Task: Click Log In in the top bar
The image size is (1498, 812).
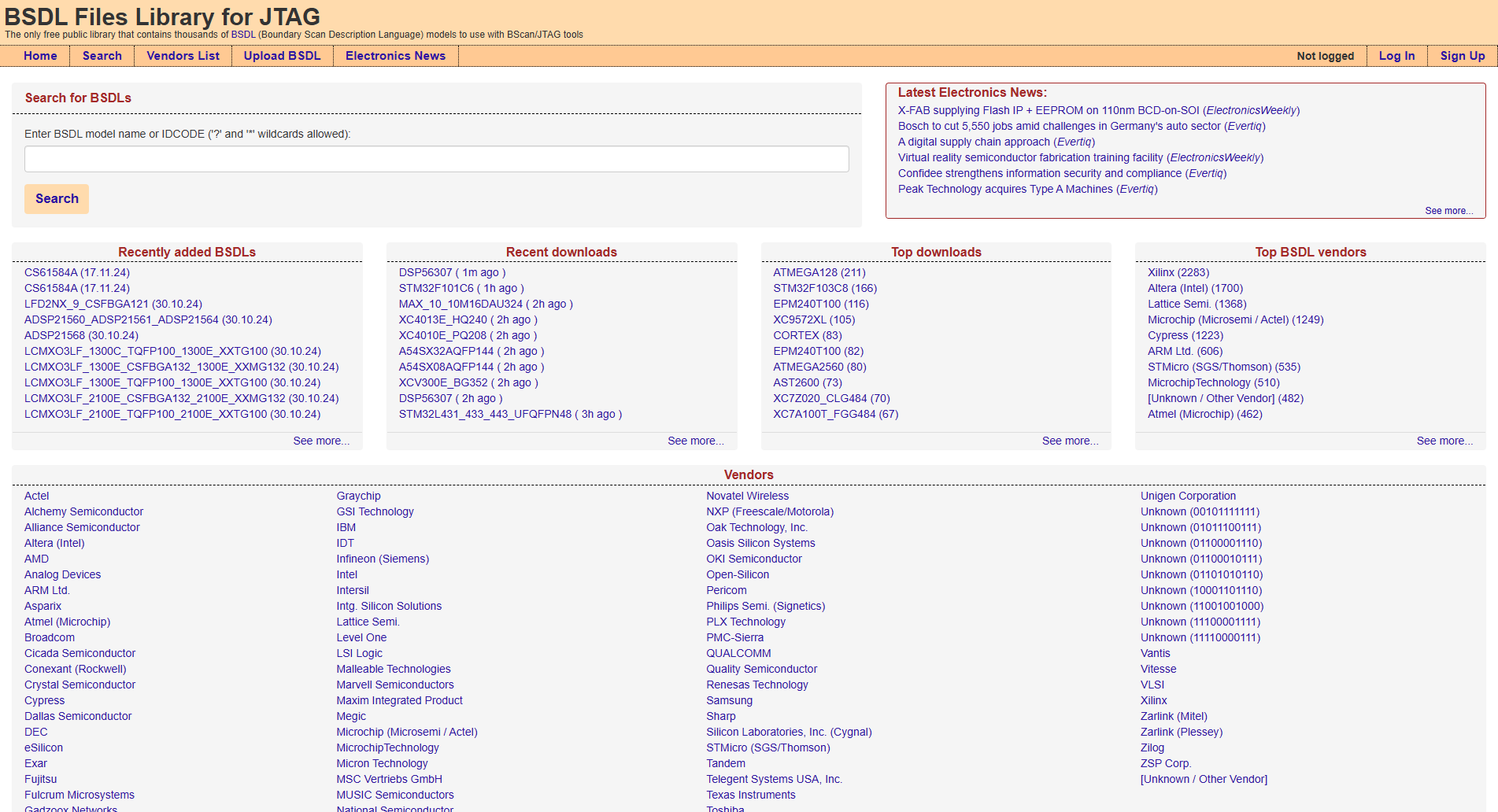Action: 1396,56
